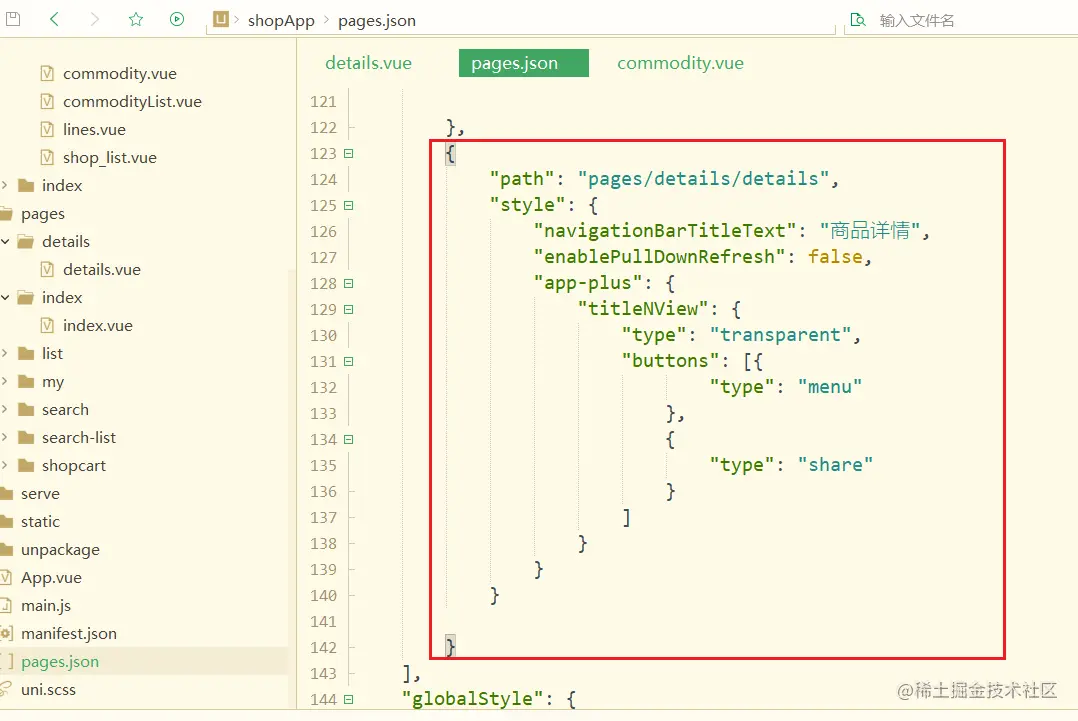Open details.vue in the file tree
Screen dimensions: 1078x721
click(x=102, y=270)
